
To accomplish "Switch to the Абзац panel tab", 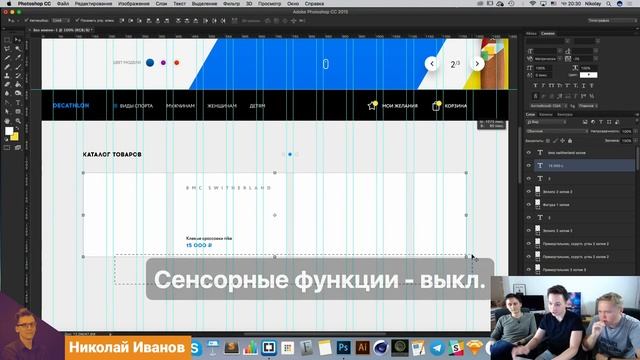I will tap(531, 33).
